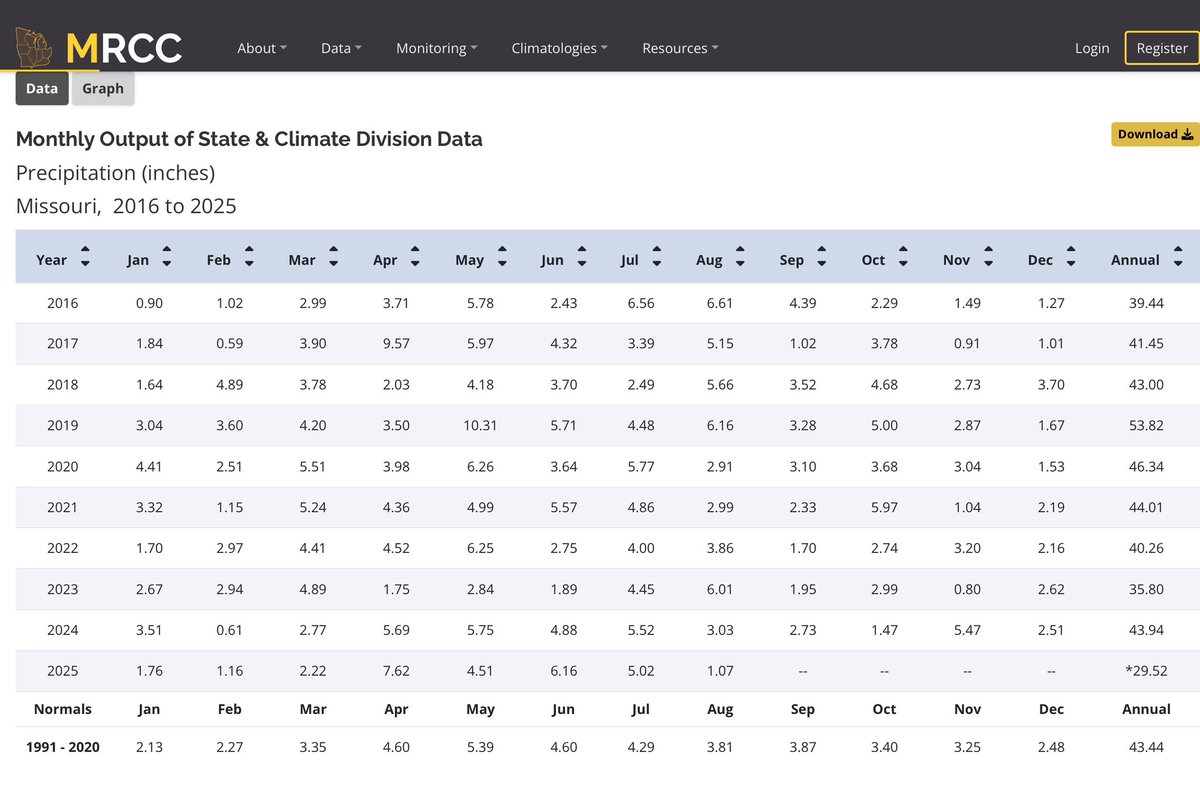This screenshot has height=786, width=1200.
Task: Click the Normals row heading
Action: (x=63, y=709)
